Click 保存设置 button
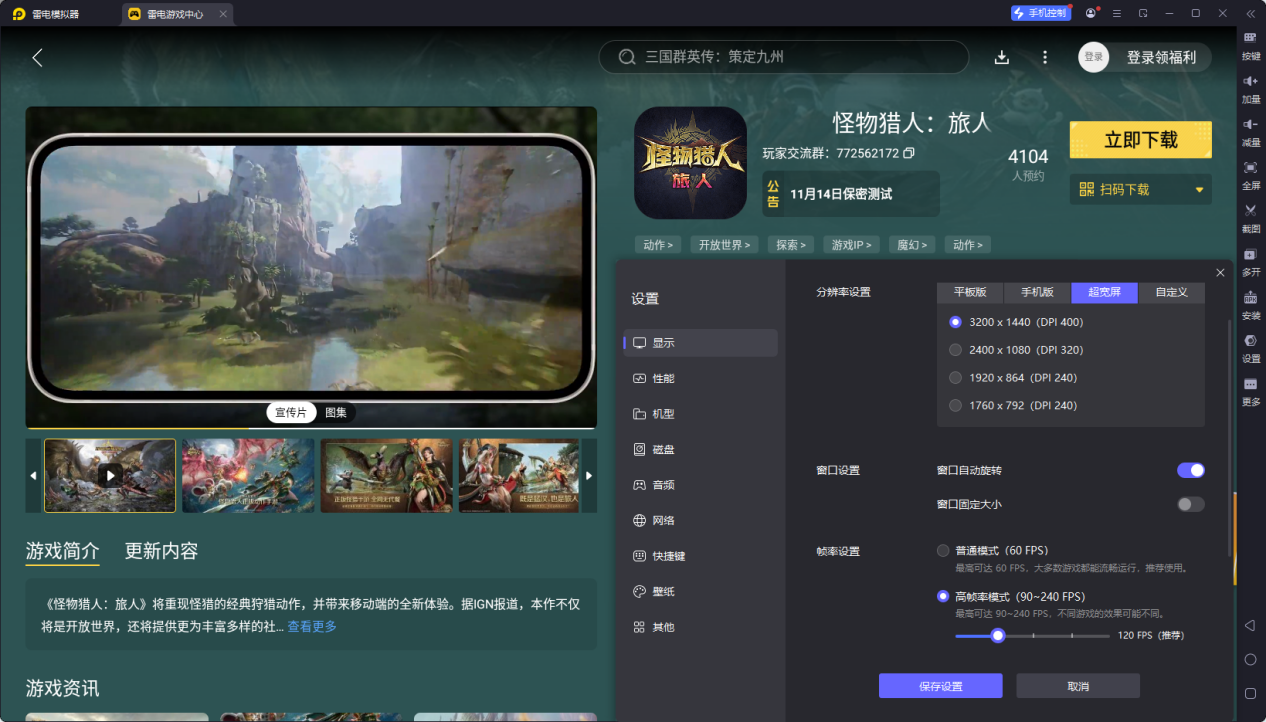 (x=940, y=686)
